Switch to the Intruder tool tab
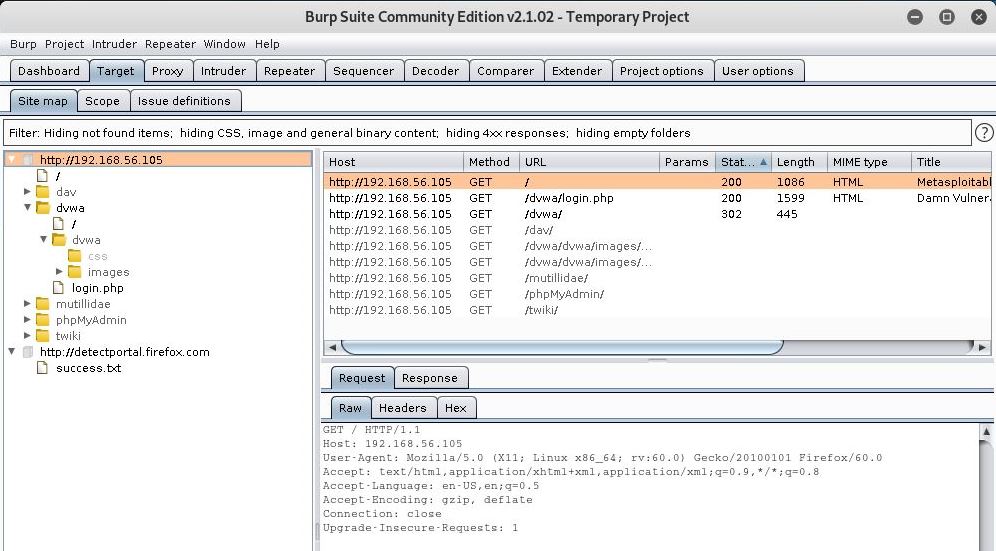Viewport: 996px width, 551px height. [x=224, y=71]
